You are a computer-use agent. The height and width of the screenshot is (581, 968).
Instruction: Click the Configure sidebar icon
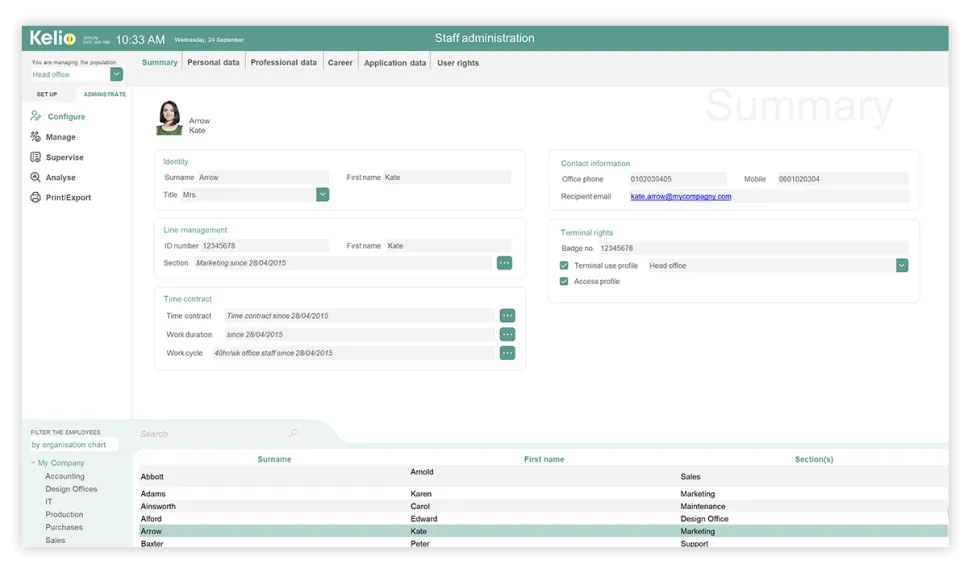[x=36, y=116]
